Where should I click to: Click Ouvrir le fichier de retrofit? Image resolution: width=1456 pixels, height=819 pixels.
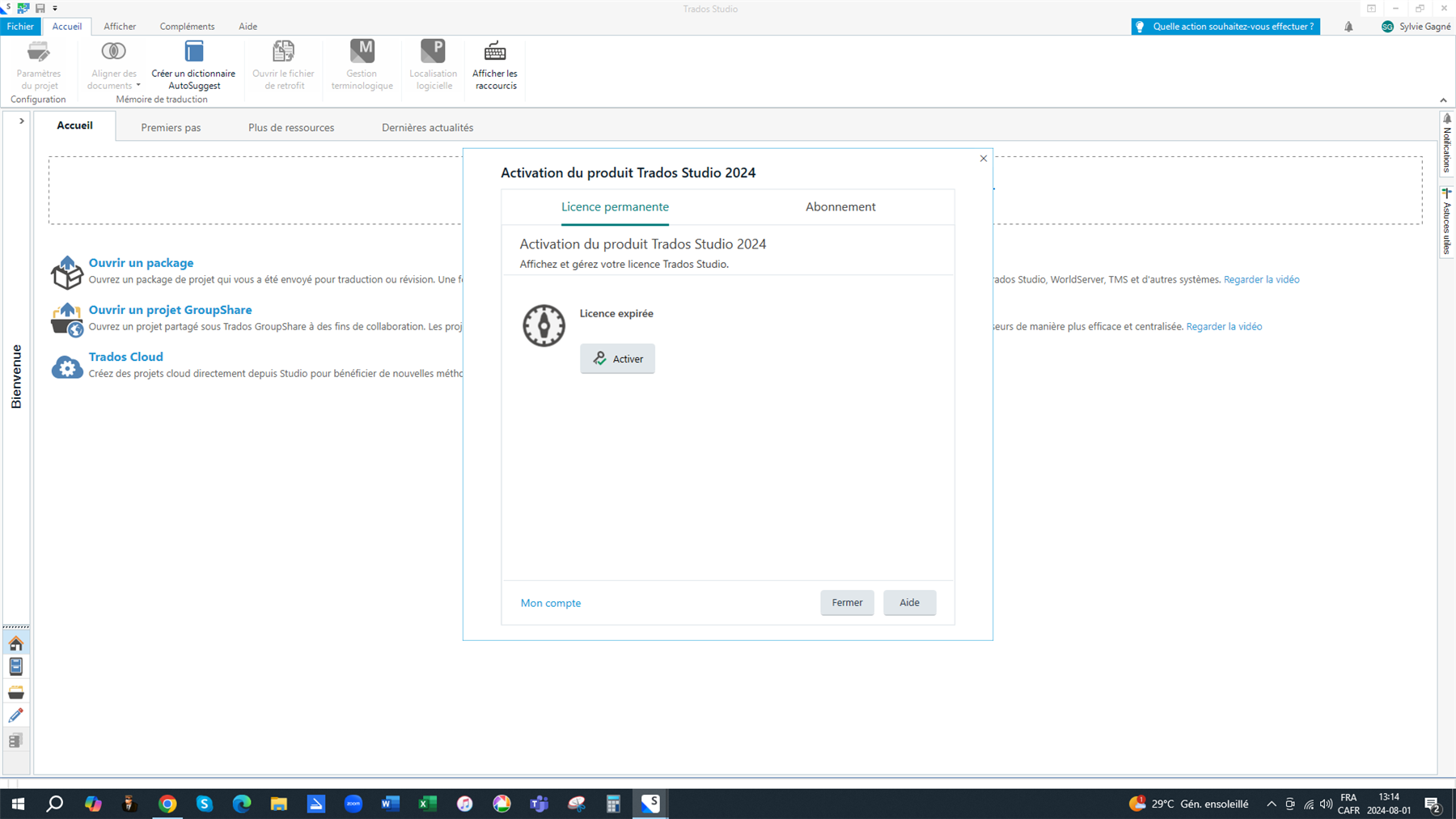(x=283, y=65)
